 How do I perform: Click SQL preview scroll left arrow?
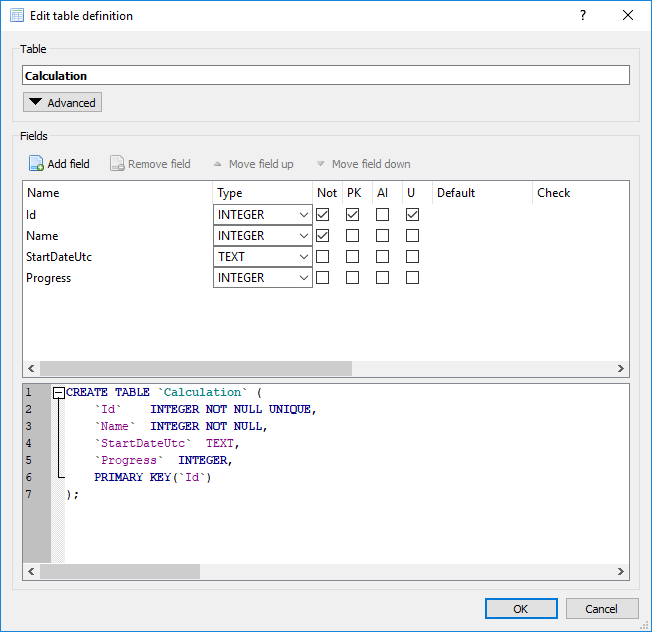[31, 571]
